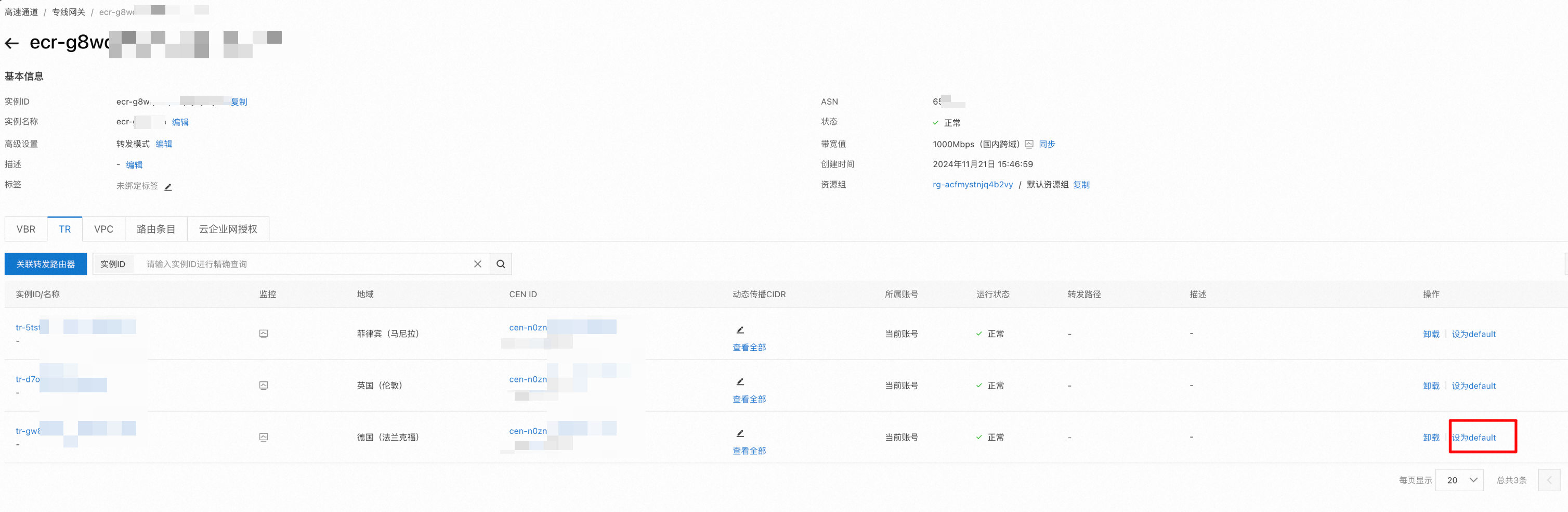Open the tr-gw8 instance link
Image resolution: width=1568 pixels, height=512 pixels.
coord(28,431)
